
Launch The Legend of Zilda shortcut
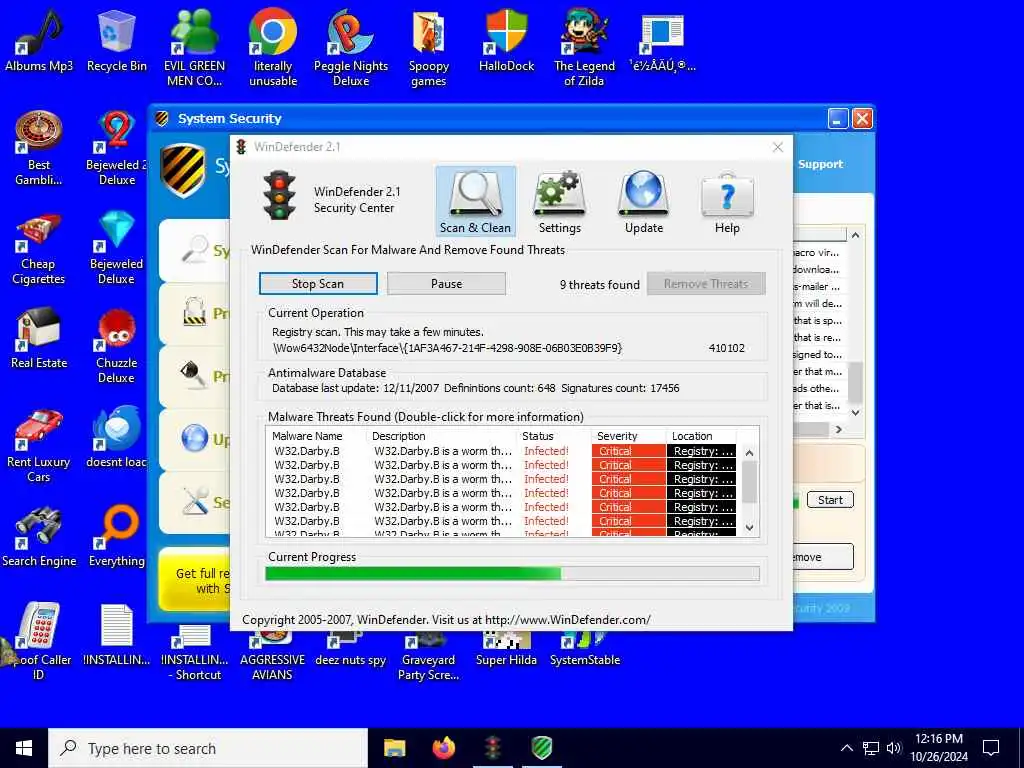584,49
